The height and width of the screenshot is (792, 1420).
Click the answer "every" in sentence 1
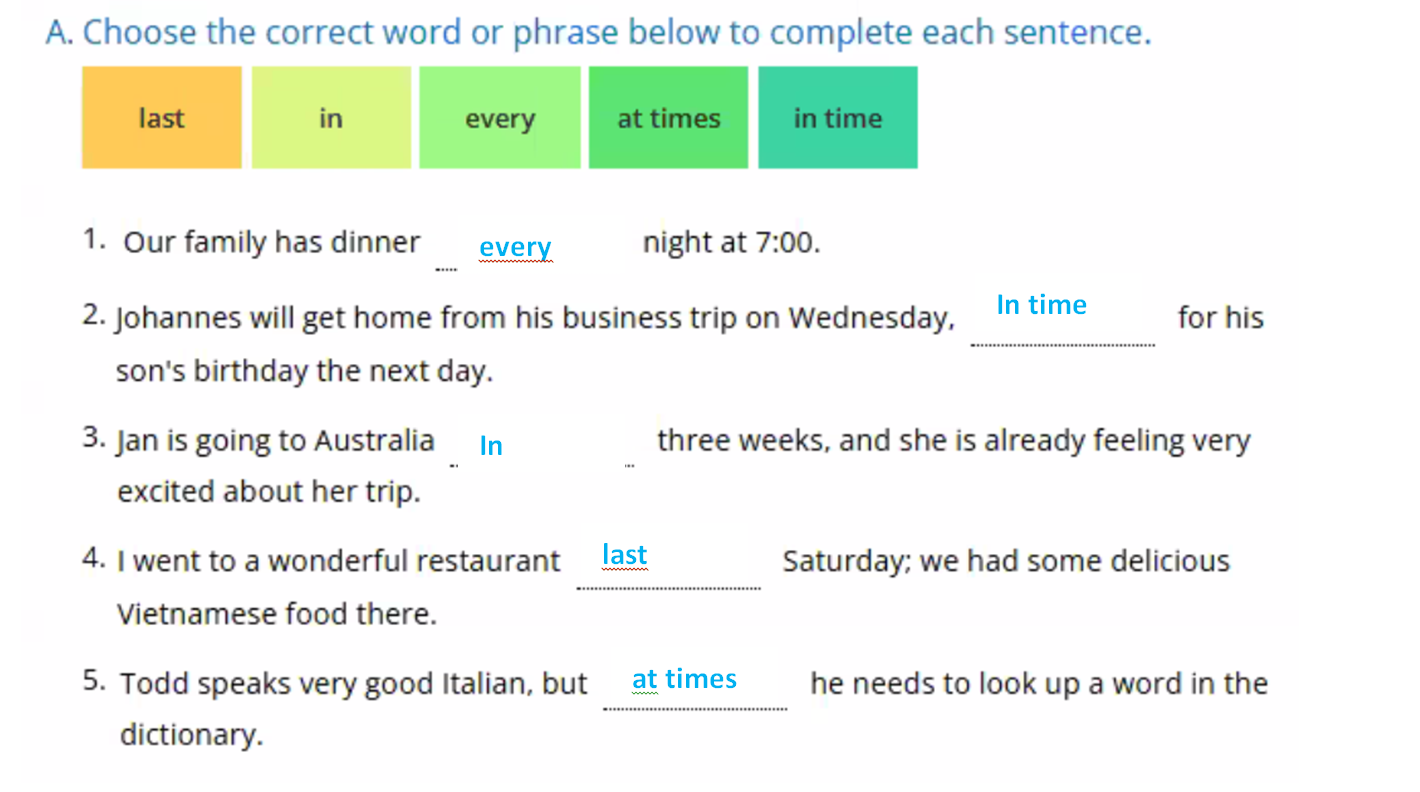(515, 247)
